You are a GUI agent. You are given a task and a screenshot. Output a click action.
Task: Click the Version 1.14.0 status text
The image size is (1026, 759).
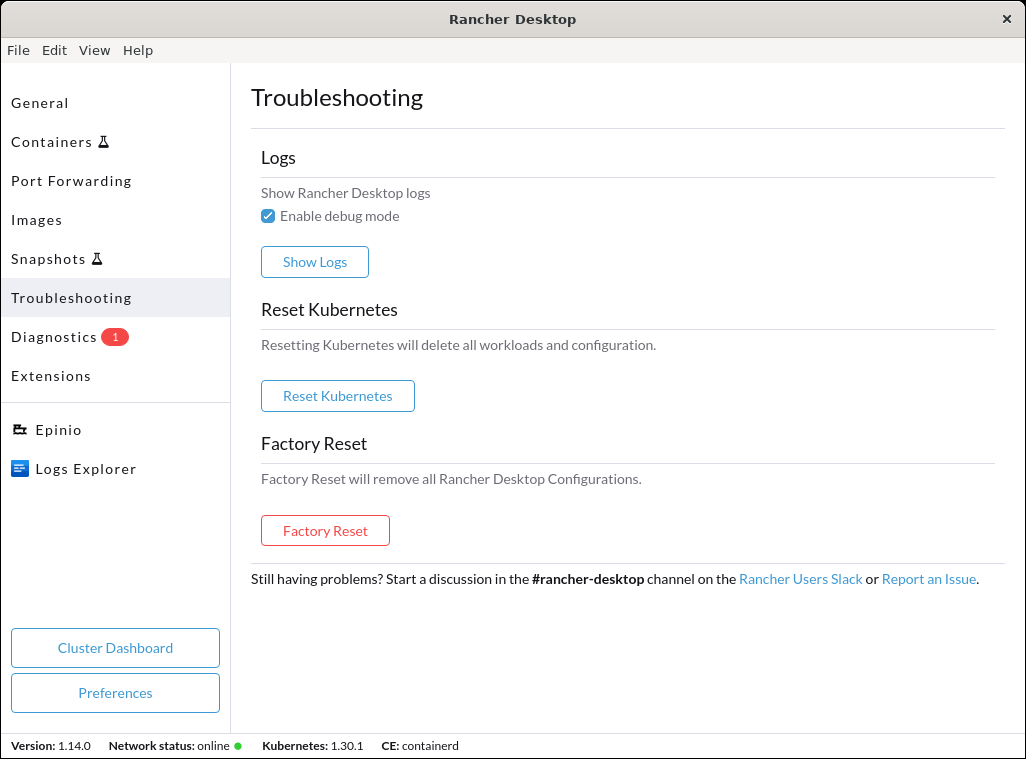[x=51, y=746]
